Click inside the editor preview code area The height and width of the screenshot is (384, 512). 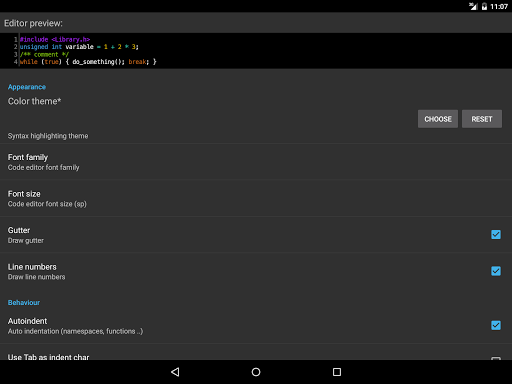[x=256, y=51]
